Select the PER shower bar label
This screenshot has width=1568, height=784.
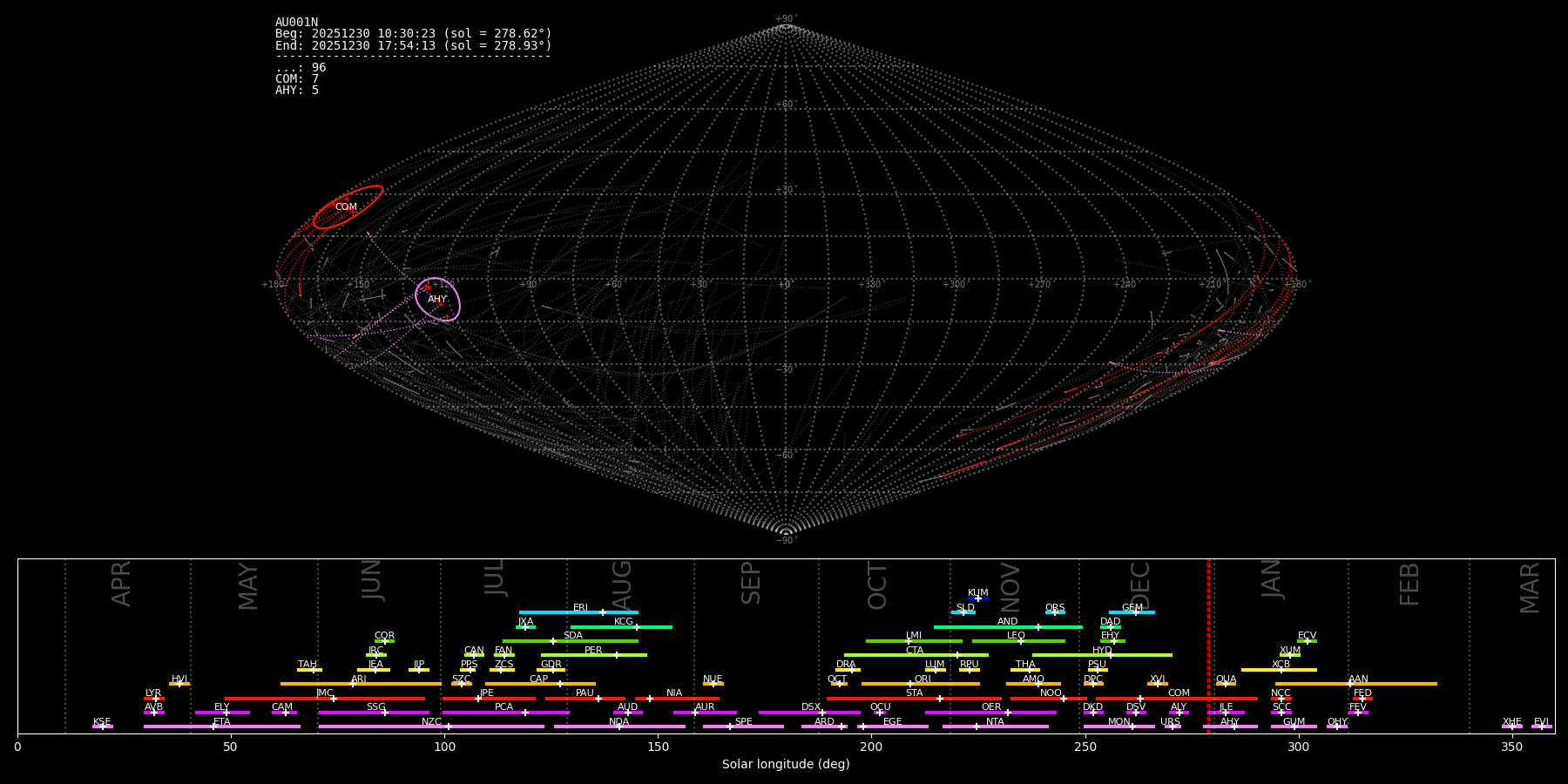593,651
